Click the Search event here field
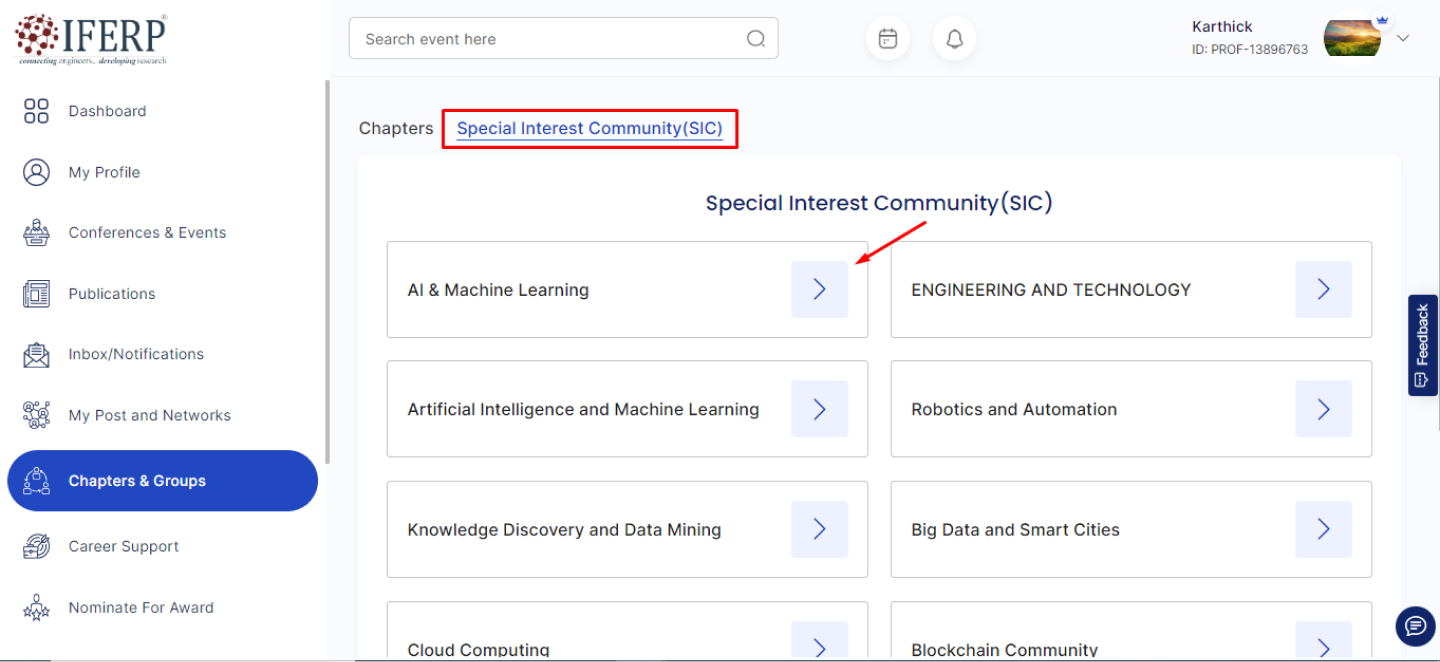The image size is (1440, 662). point(550,39)
